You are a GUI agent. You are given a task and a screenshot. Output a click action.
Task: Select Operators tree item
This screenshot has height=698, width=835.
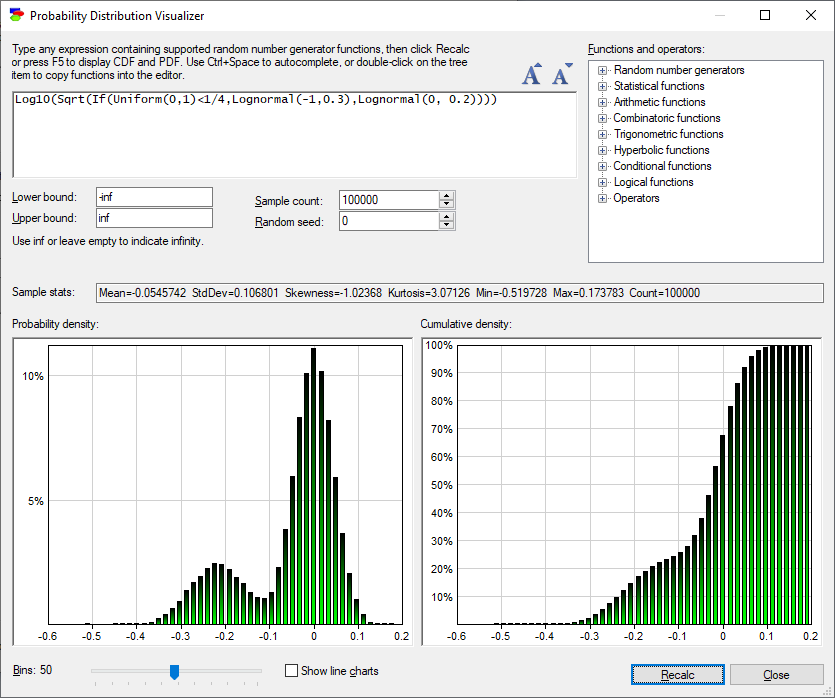pos(636,198)
